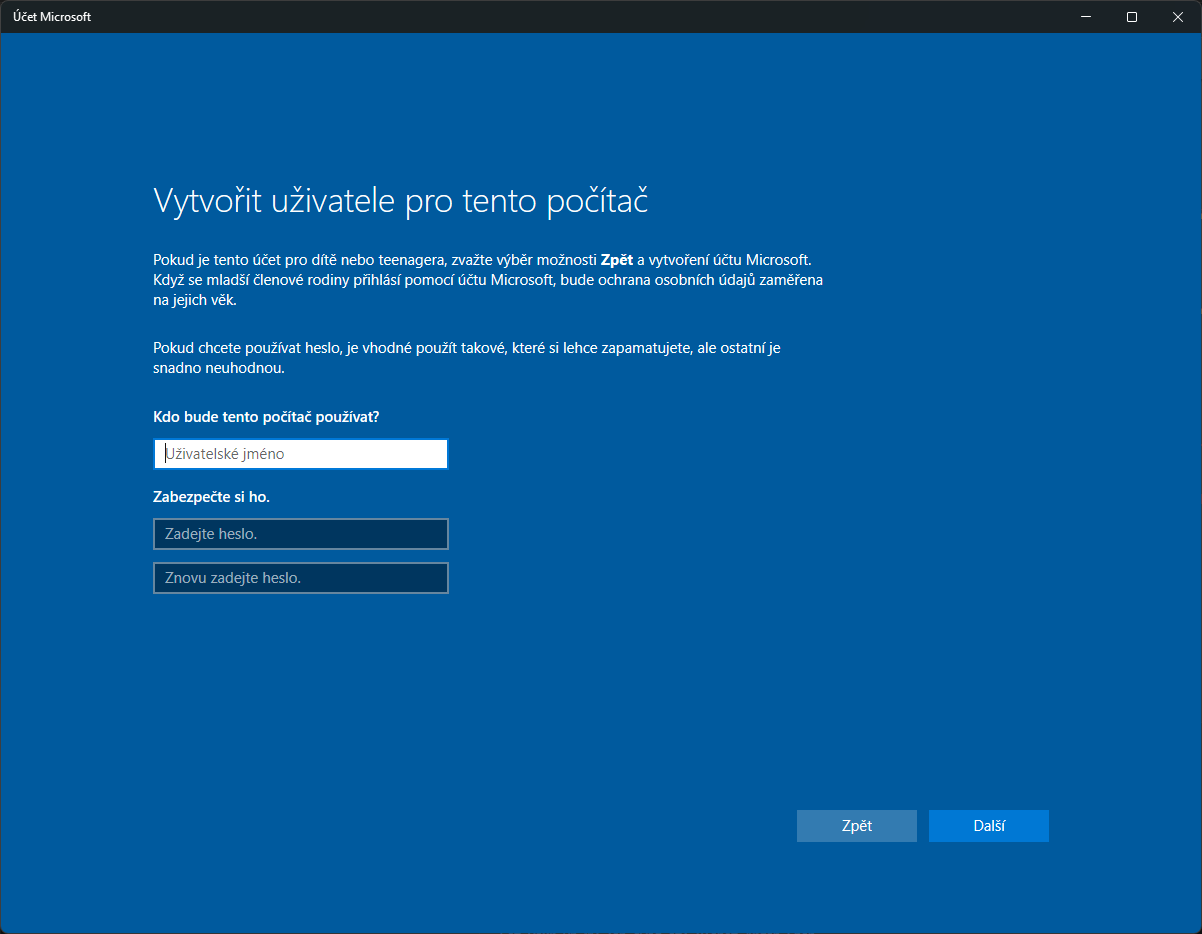Screen dimensions: 1202x934
Task: Go back with the Zpět button
Action: point(857,826)
